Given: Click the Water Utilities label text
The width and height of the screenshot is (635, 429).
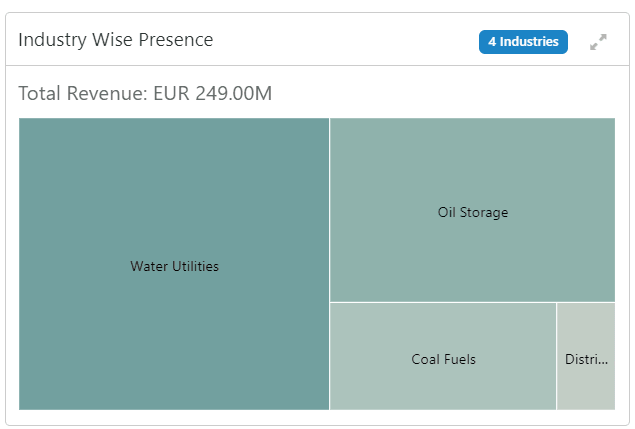Looking at the screenshot, I should 174,266.
